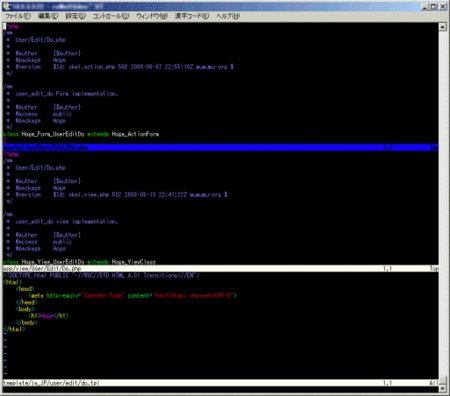The width and height of the screenshot is (450, 396).
Task: Click the opening <html> tag line
Action: click(x=12, y=282)
